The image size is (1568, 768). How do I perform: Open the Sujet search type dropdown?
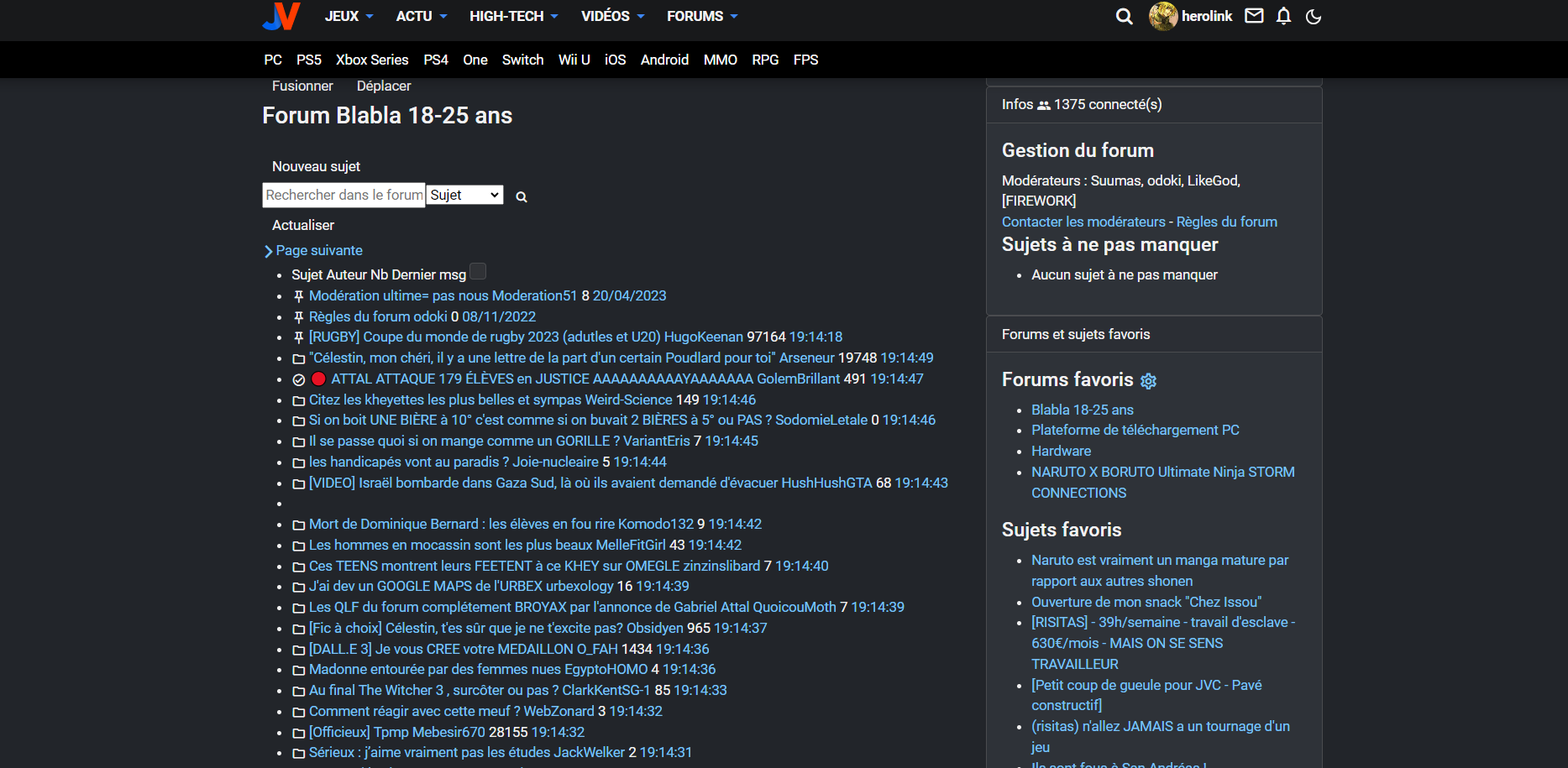tap(464, 195)
